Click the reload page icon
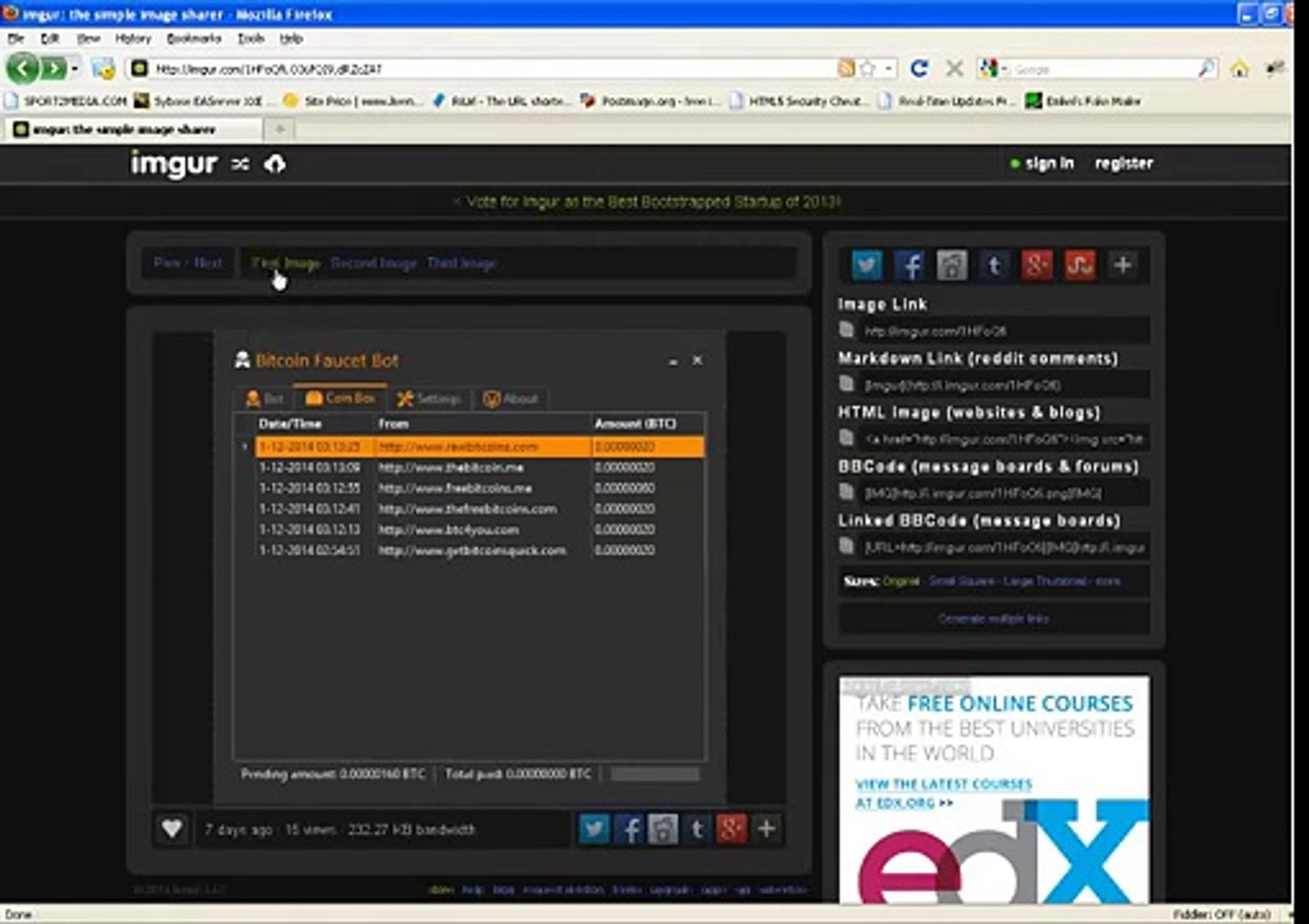 (920, 68)
